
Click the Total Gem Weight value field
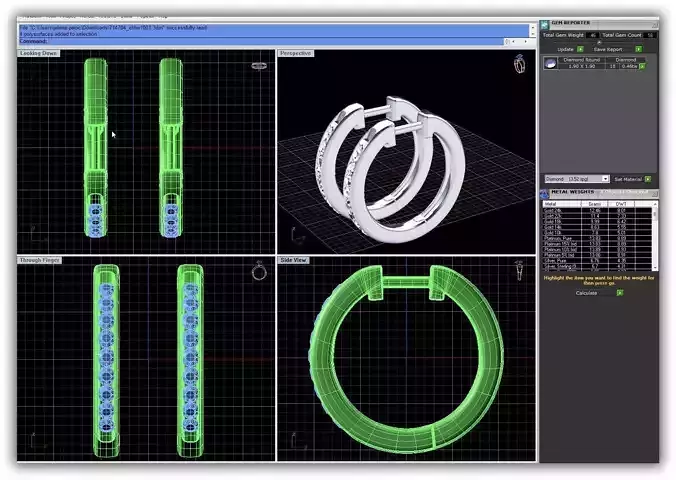593,35
